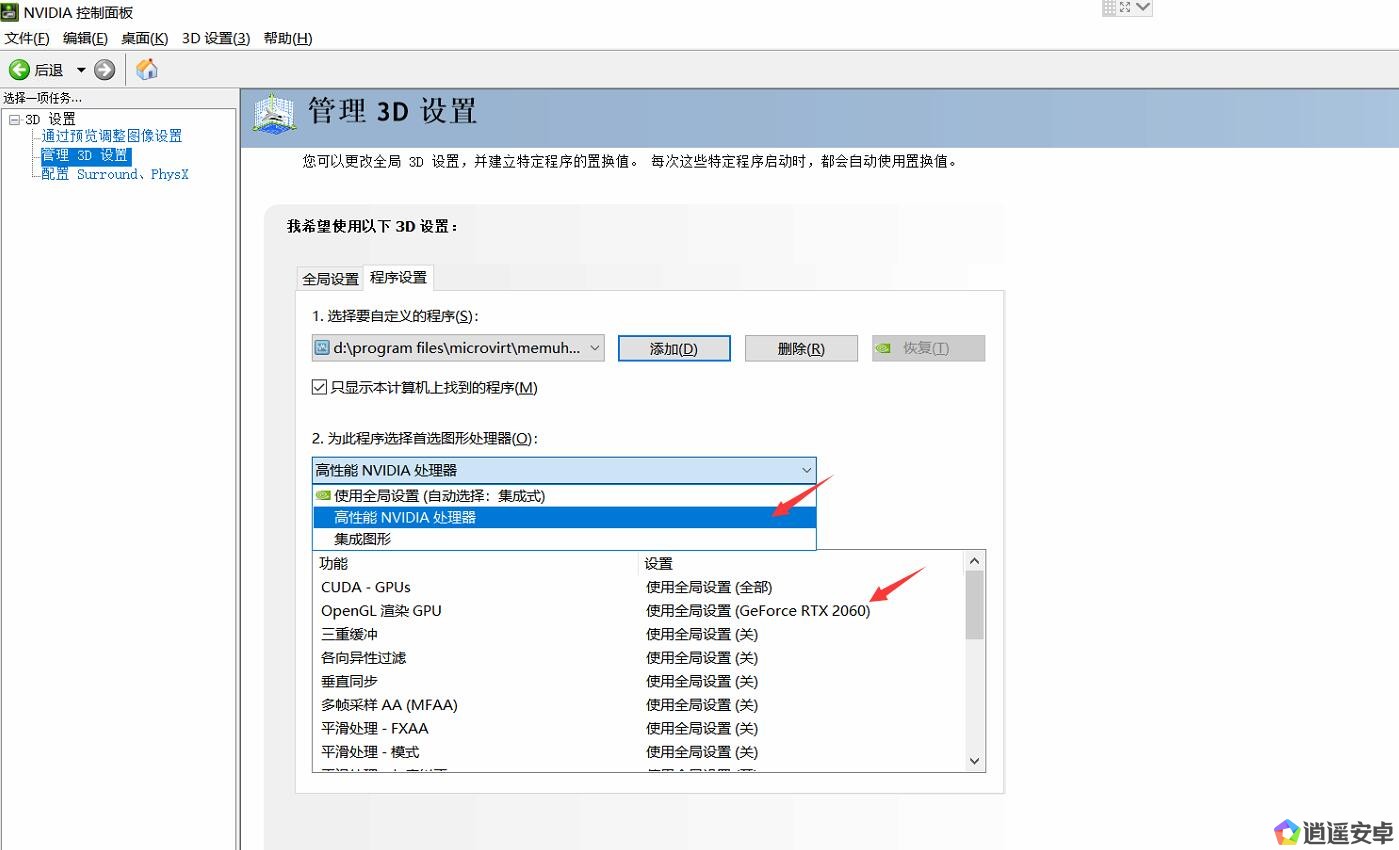Collapse the preferred graphics processor dropdown
The width and height of the screenshot is (1399, 850).
click(x=806, y=470)
